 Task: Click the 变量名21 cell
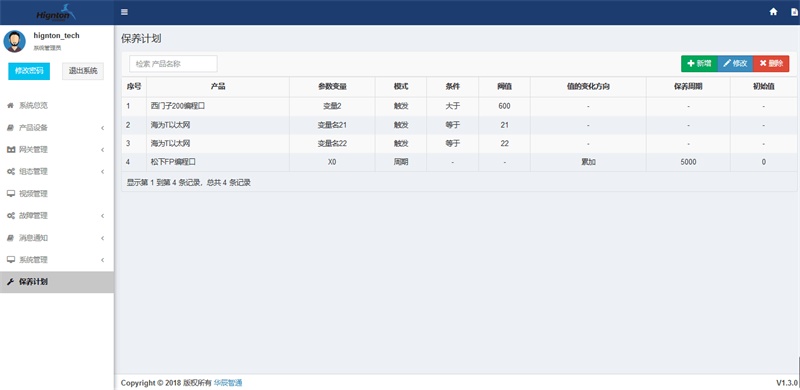(x=332, y=125)
